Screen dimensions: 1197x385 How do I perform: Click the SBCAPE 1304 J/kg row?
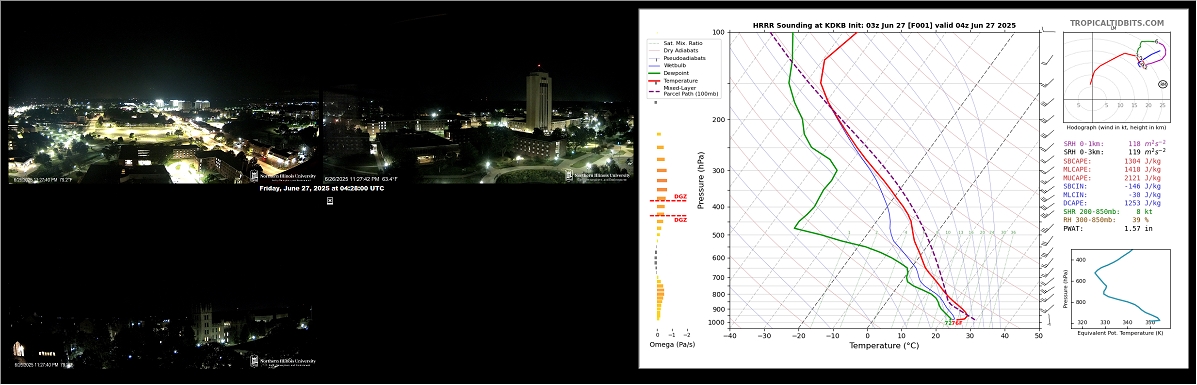(x=1112, y=161)
